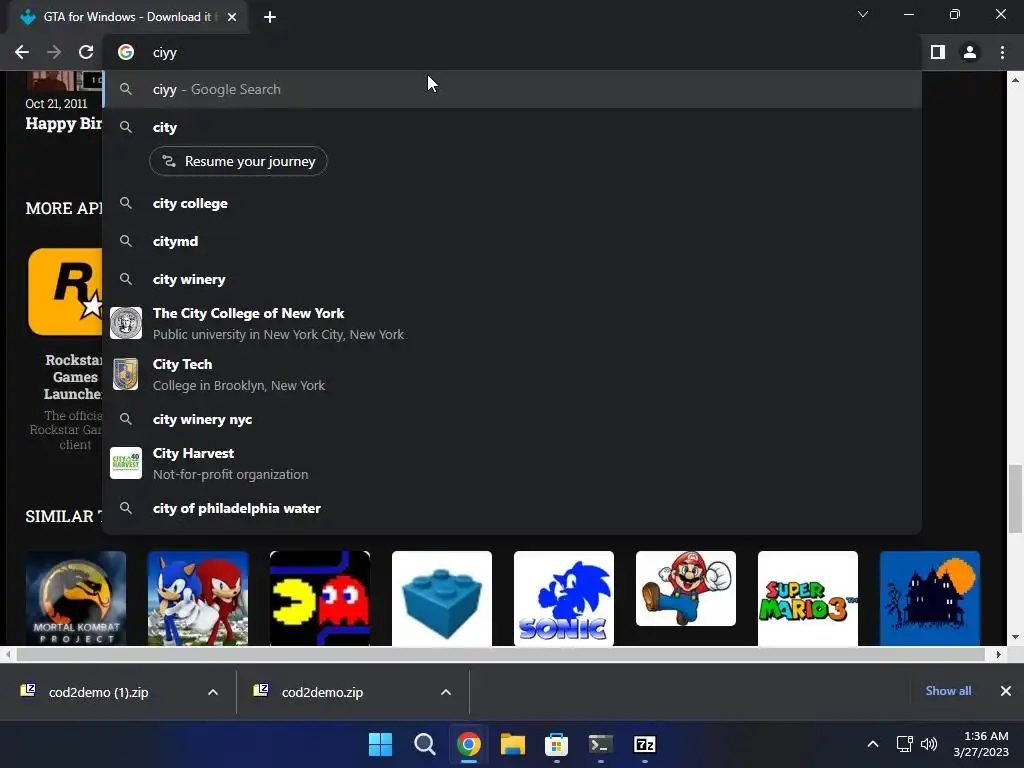Viewport: 1024px width, 768px height.
Task: Open the Rockstar Games Launcher app icon
Action: coord(65,292)
